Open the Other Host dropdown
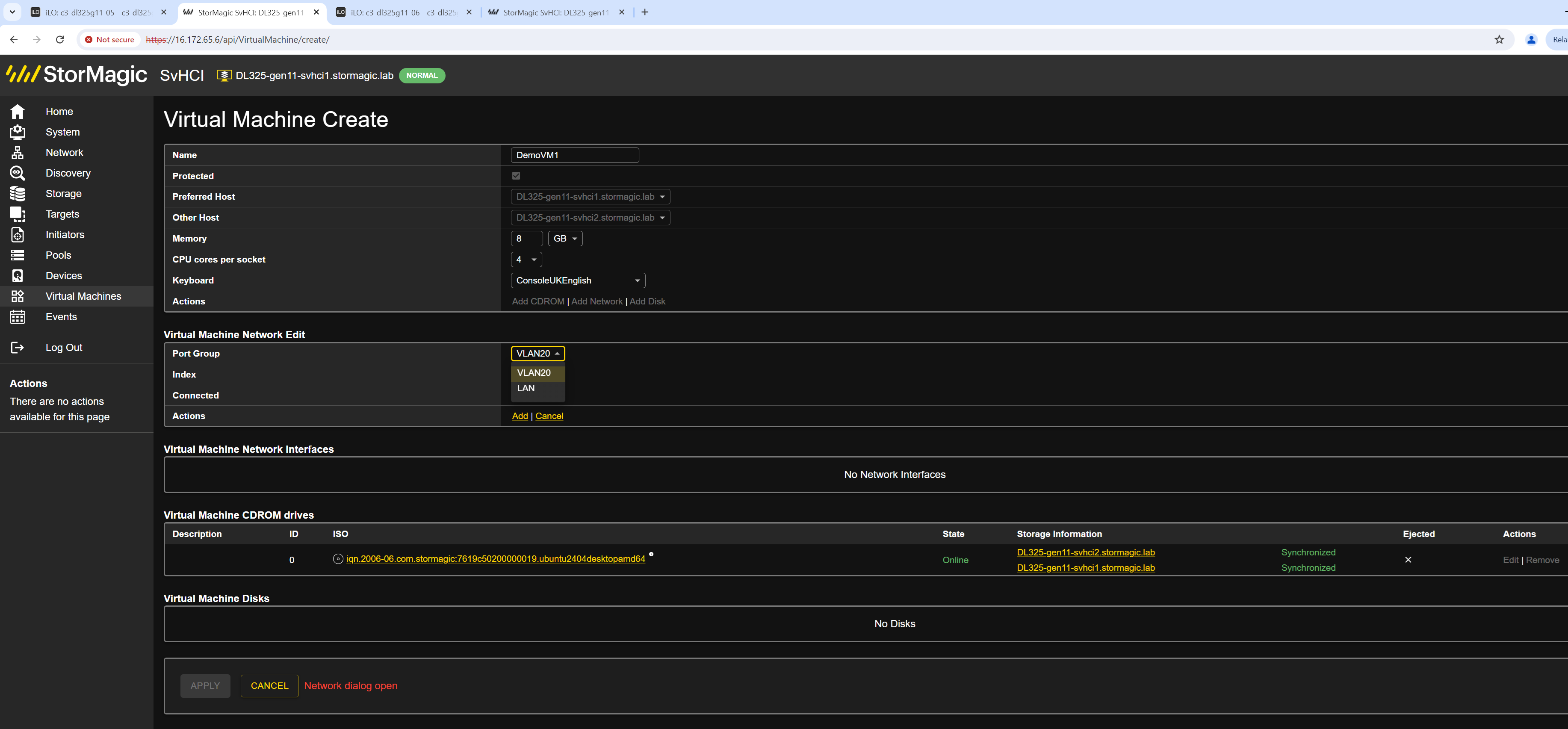1568x729 pixels. 591,218
